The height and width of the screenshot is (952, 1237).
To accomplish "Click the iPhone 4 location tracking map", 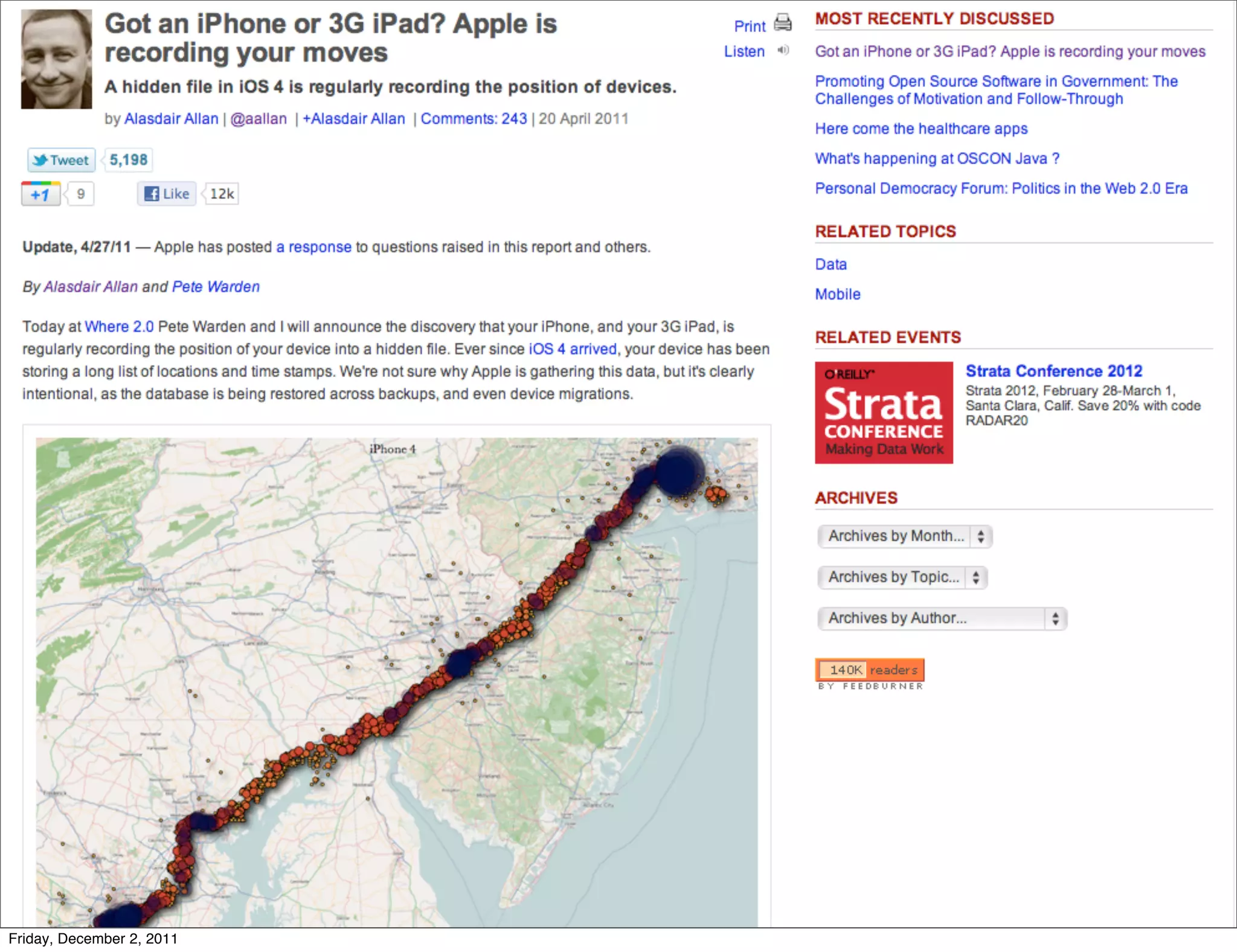I will [x=396, y=682].
